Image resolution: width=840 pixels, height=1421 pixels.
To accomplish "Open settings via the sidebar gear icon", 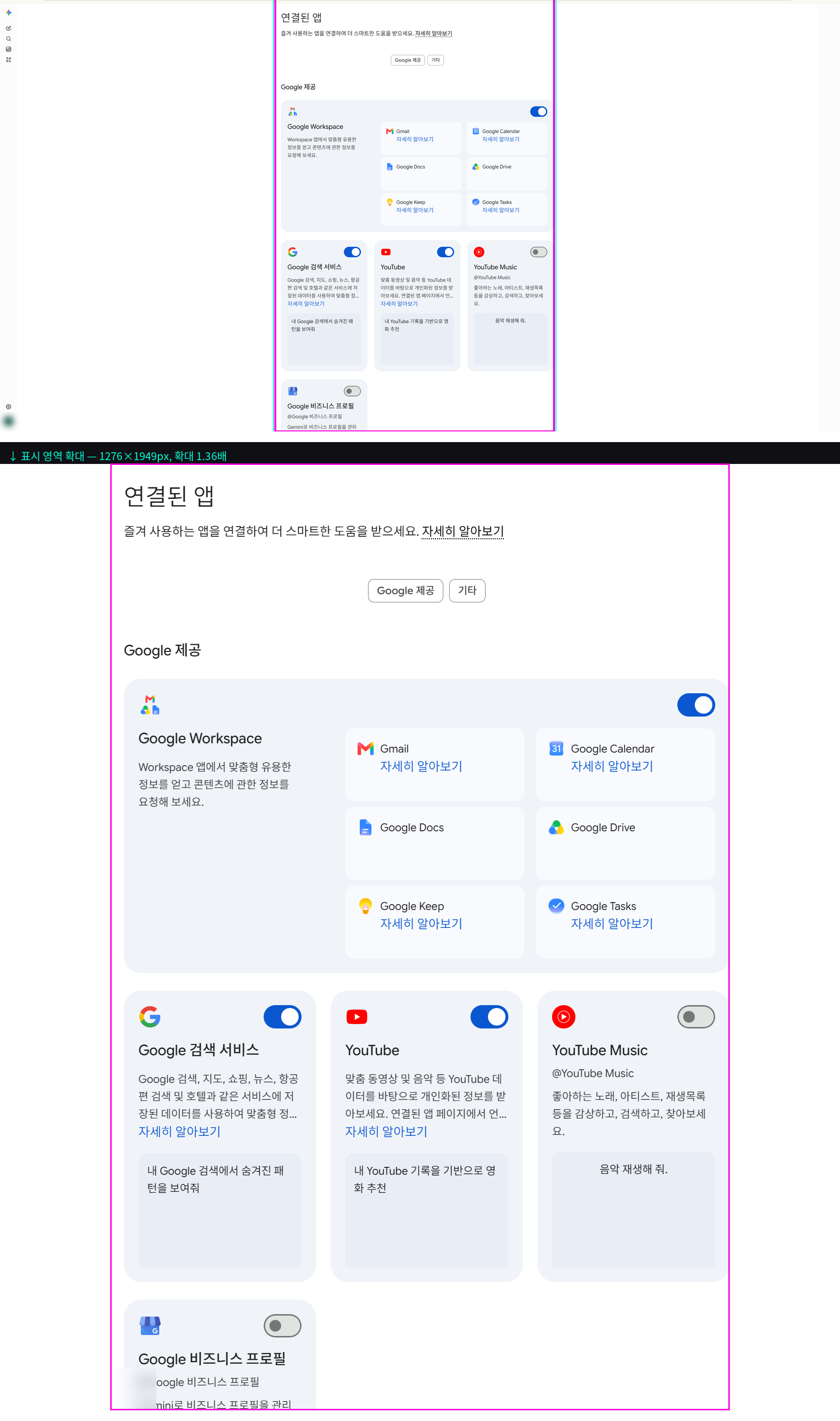I will pos(8,407).
